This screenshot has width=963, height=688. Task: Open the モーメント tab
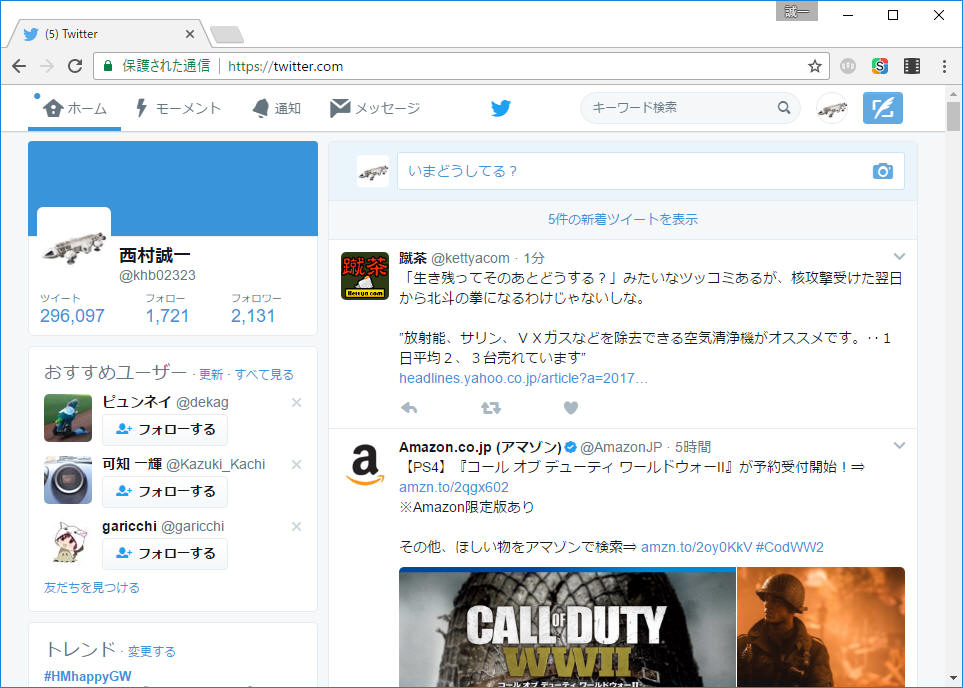pyautogui.click(x=177, y=108)
